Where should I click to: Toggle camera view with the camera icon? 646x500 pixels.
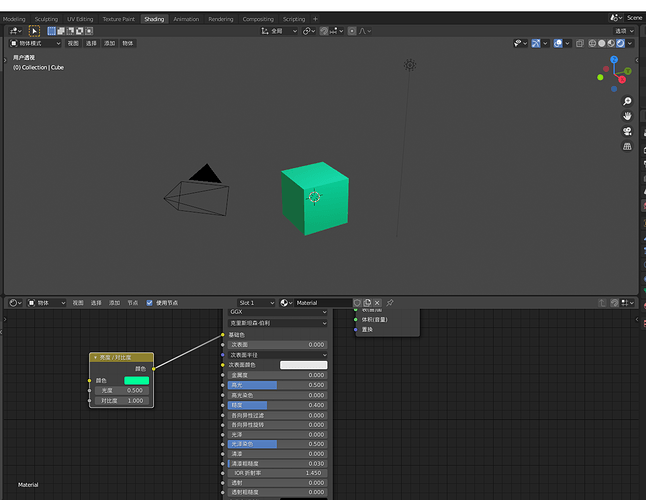[627, 131]
